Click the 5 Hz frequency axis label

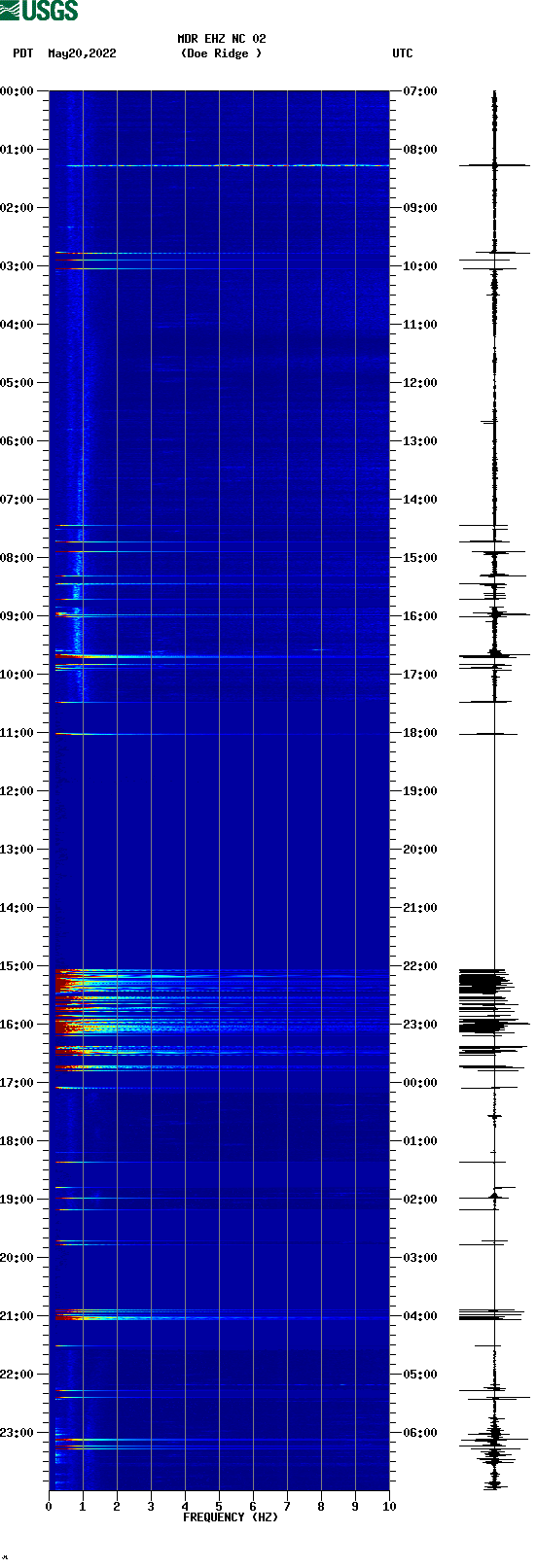click(x=219, y=1507)
